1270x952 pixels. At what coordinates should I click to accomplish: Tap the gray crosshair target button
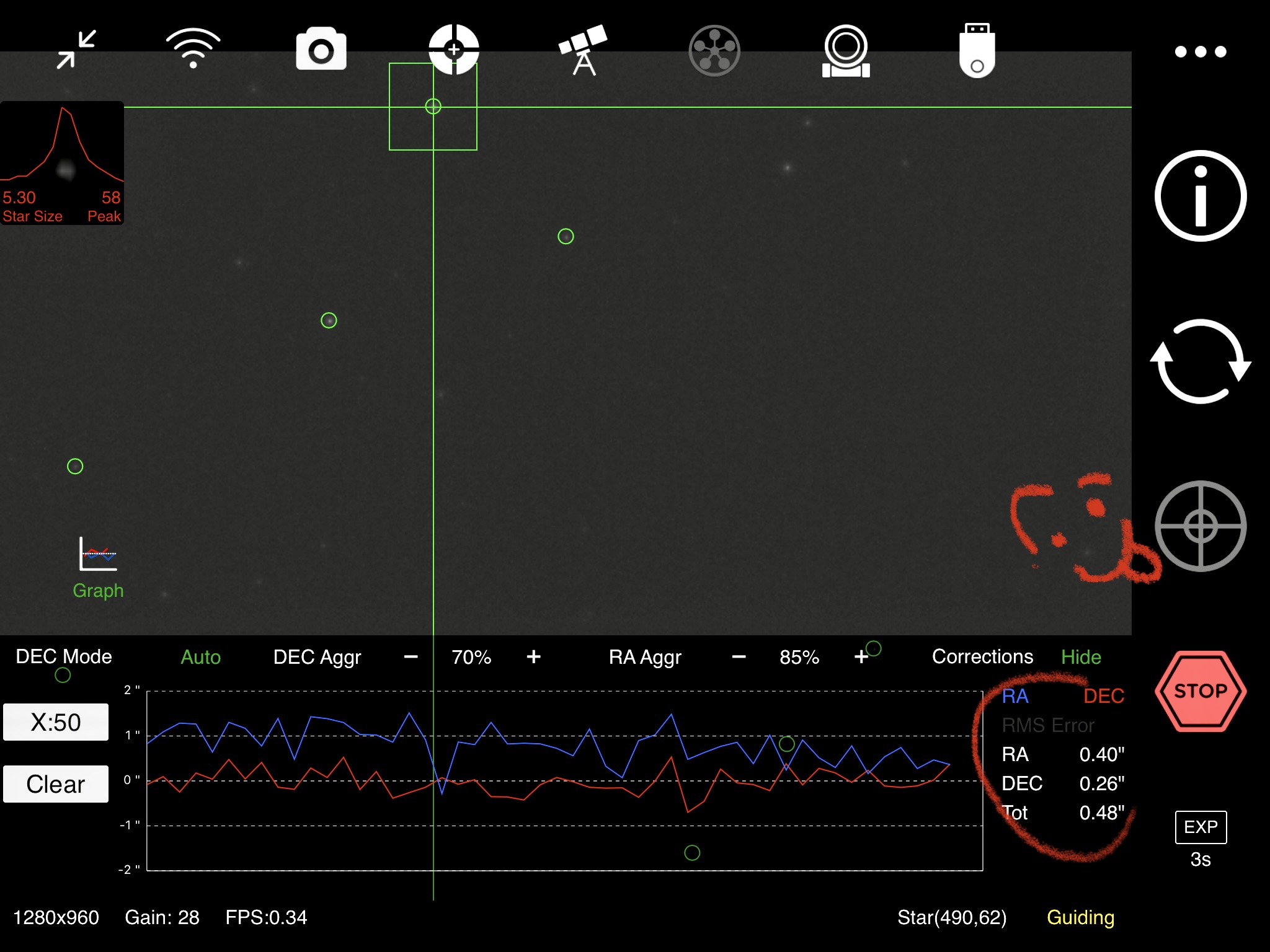coord(1201,526)
